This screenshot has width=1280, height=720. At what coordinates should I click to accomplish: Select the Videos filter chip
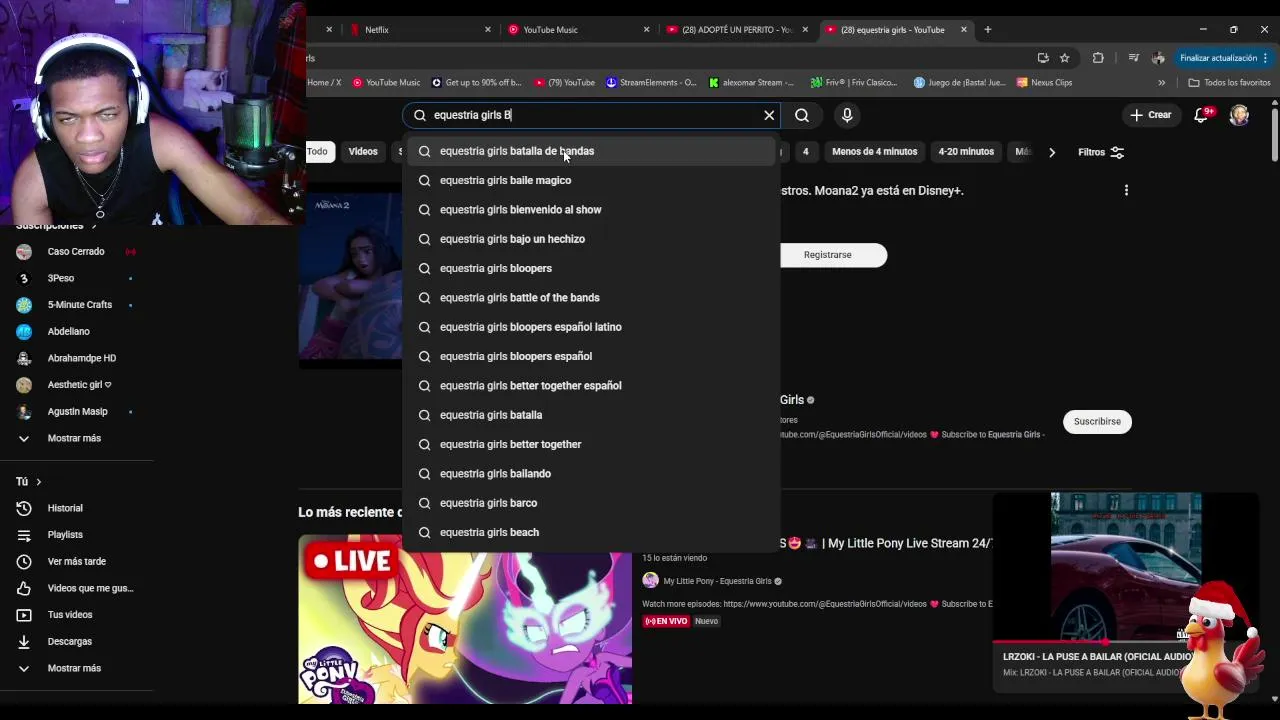coord(363,151)
